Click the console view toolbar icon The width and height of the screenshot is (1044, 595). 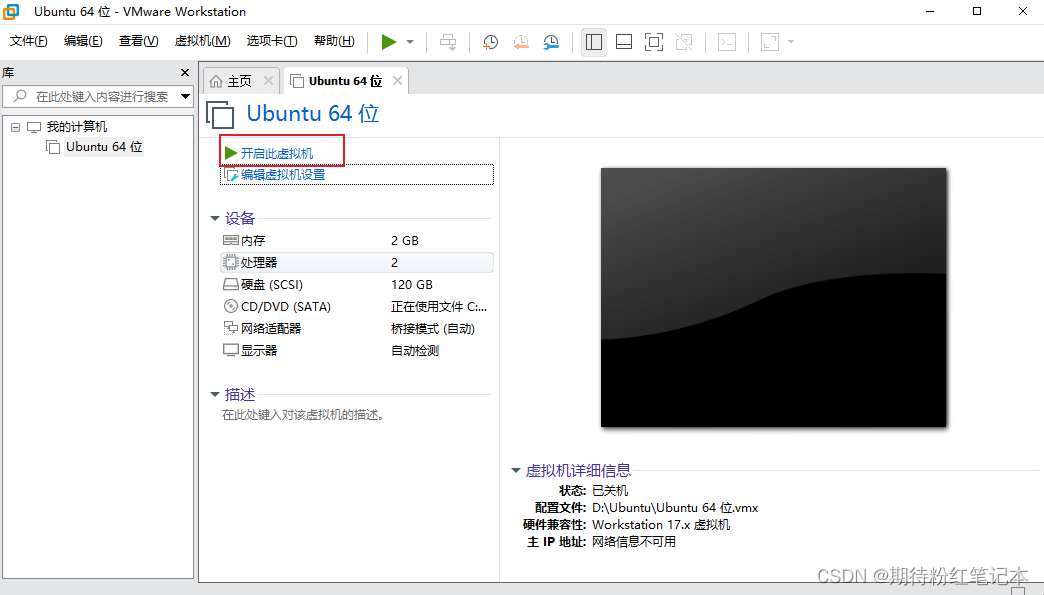pyautogui.click(x=726, y=42)
